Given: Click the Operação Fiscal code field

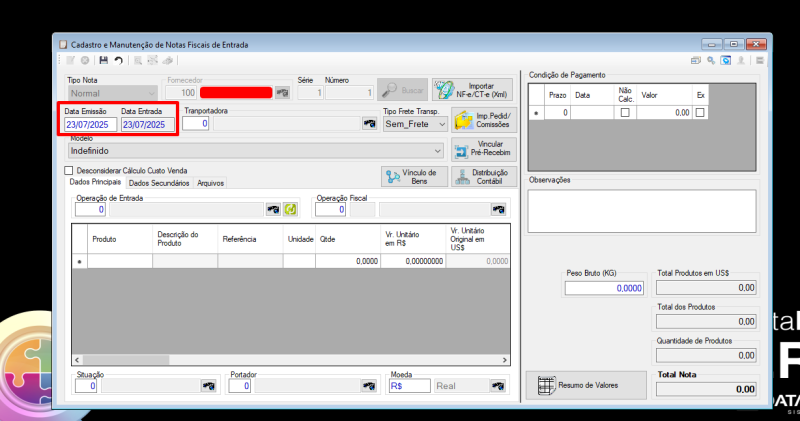Looking at the screenshot, I should (331, 209).
